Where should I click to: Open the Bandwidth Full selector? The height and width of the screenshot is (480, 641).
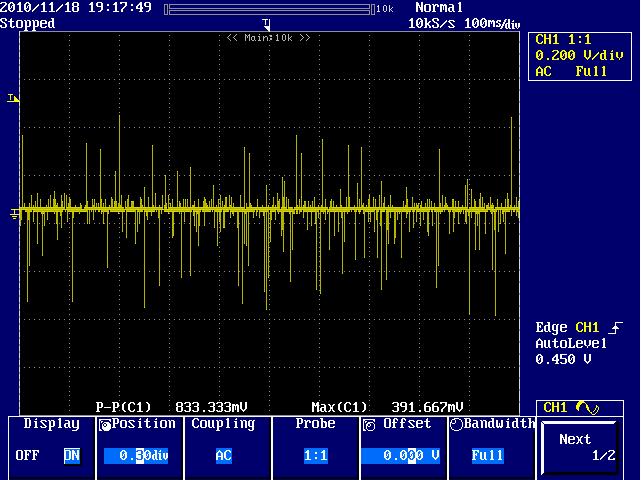click(487, 455)
